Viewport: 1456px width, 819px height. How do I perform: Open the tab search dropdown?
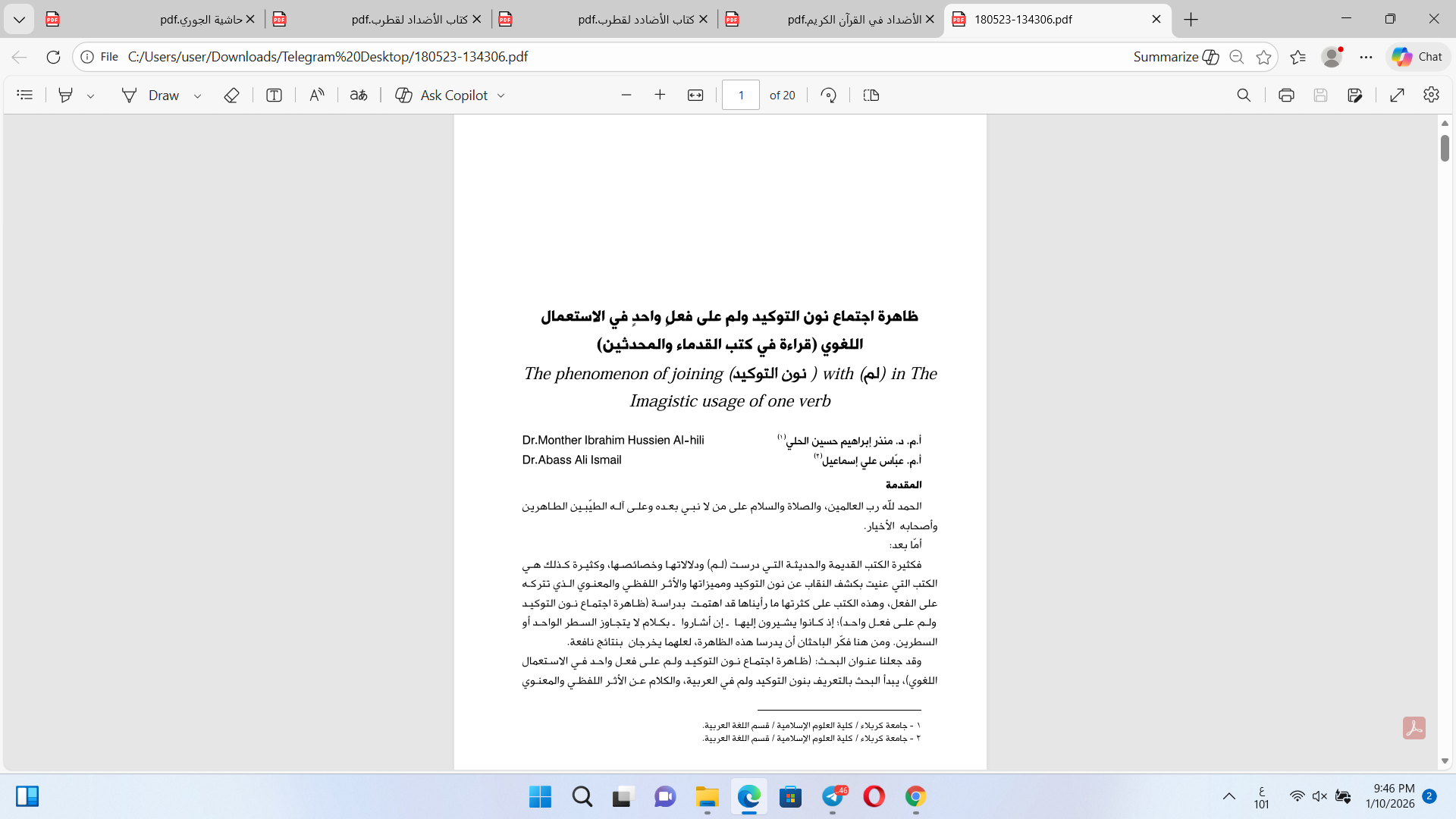(19, 20)
